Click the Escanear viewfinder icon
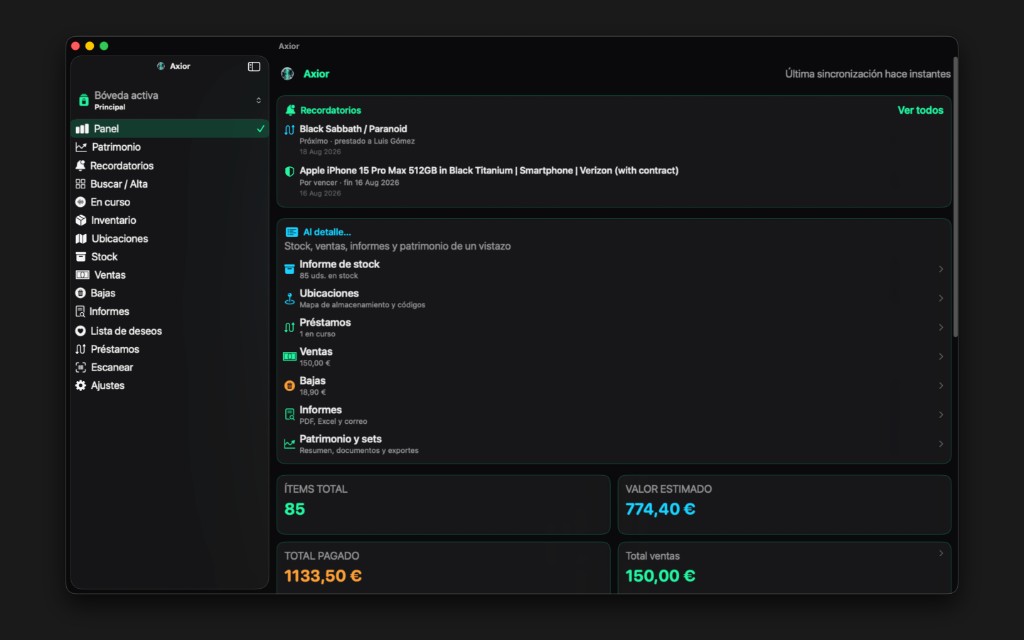Image resolution: width=1024 pixels, height=640 pixels. point(80,367)
